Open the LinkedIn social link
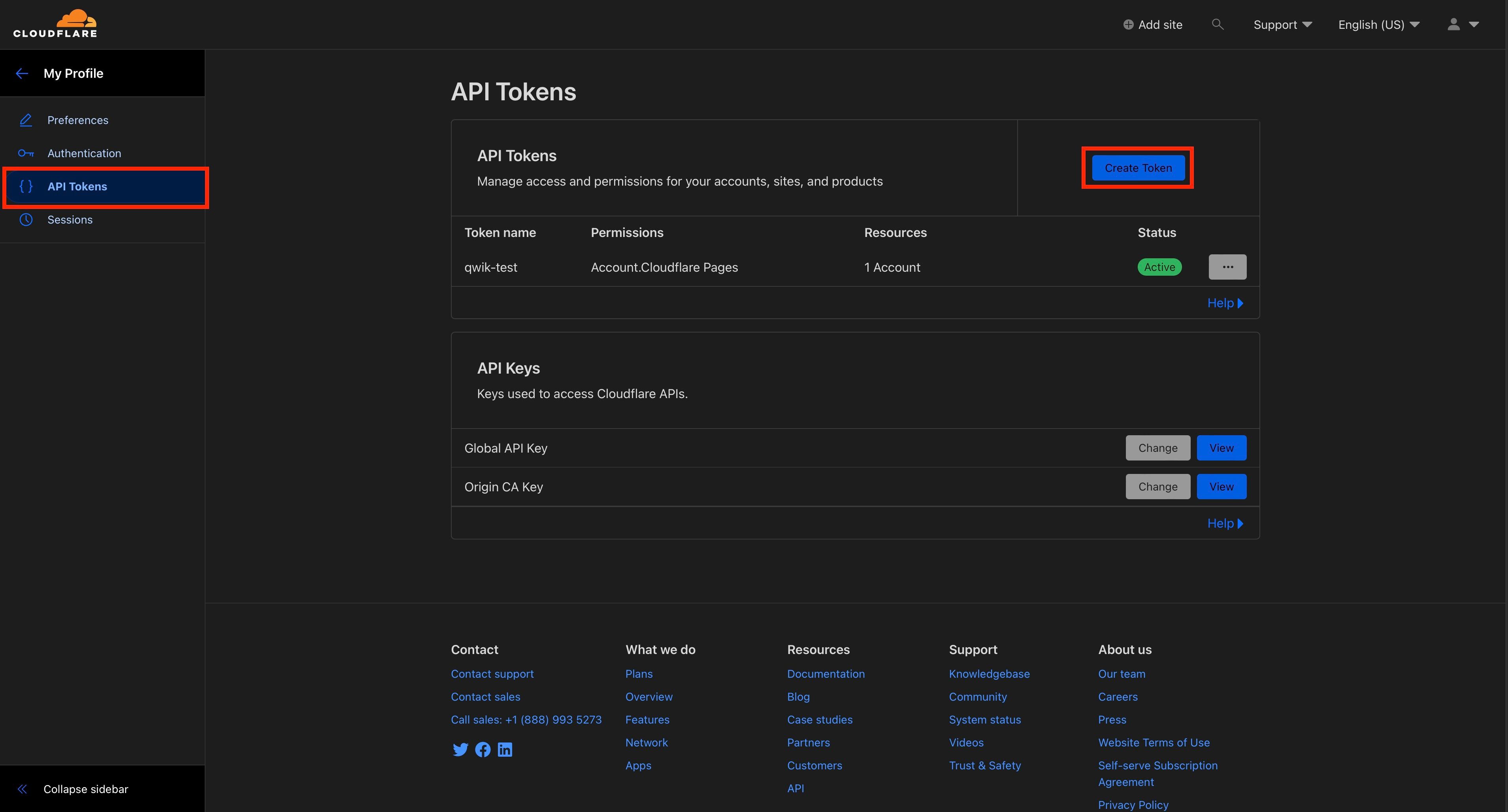This screenshot has width=1508, height=812. (505, 750)
